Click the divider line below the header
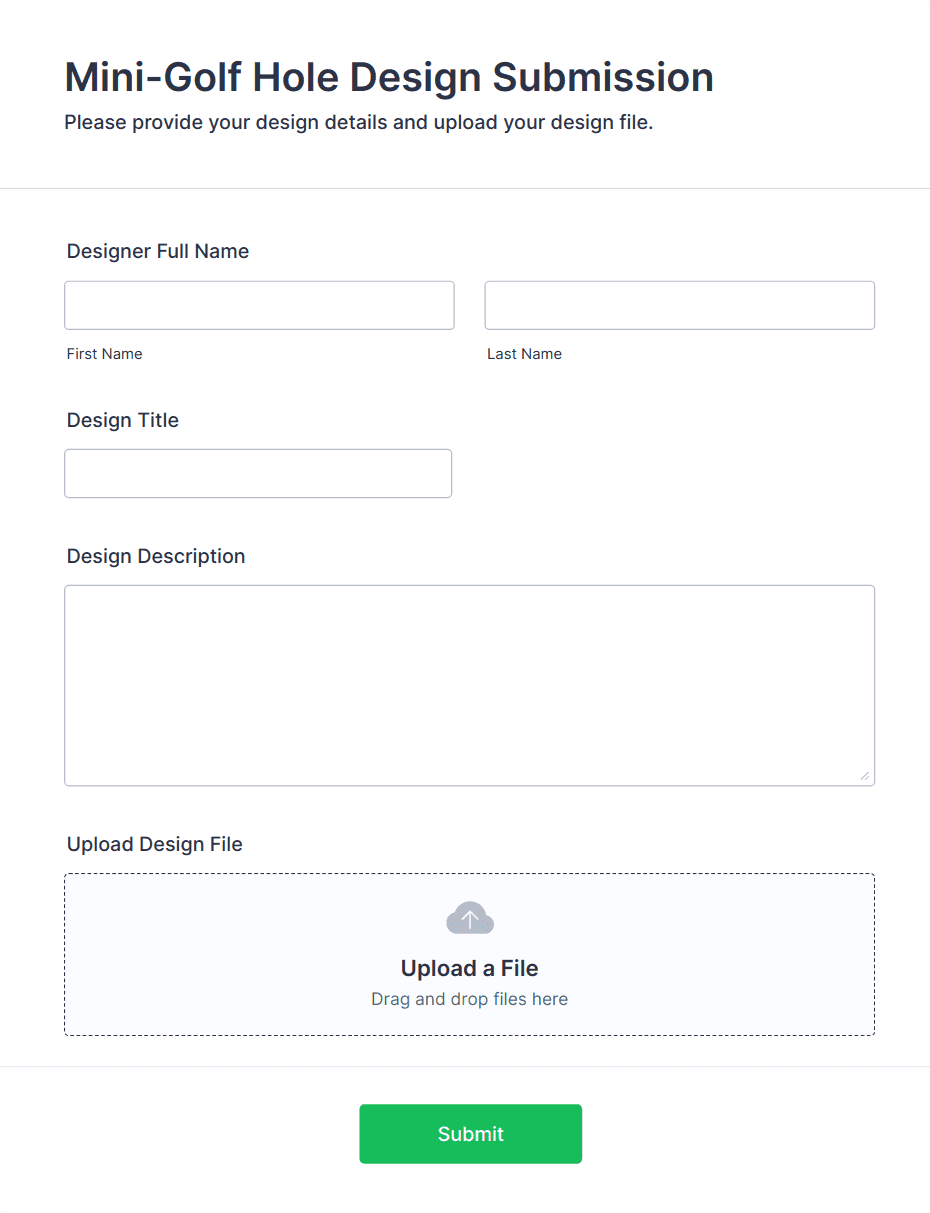930x1213 pixels. (465, 188)
